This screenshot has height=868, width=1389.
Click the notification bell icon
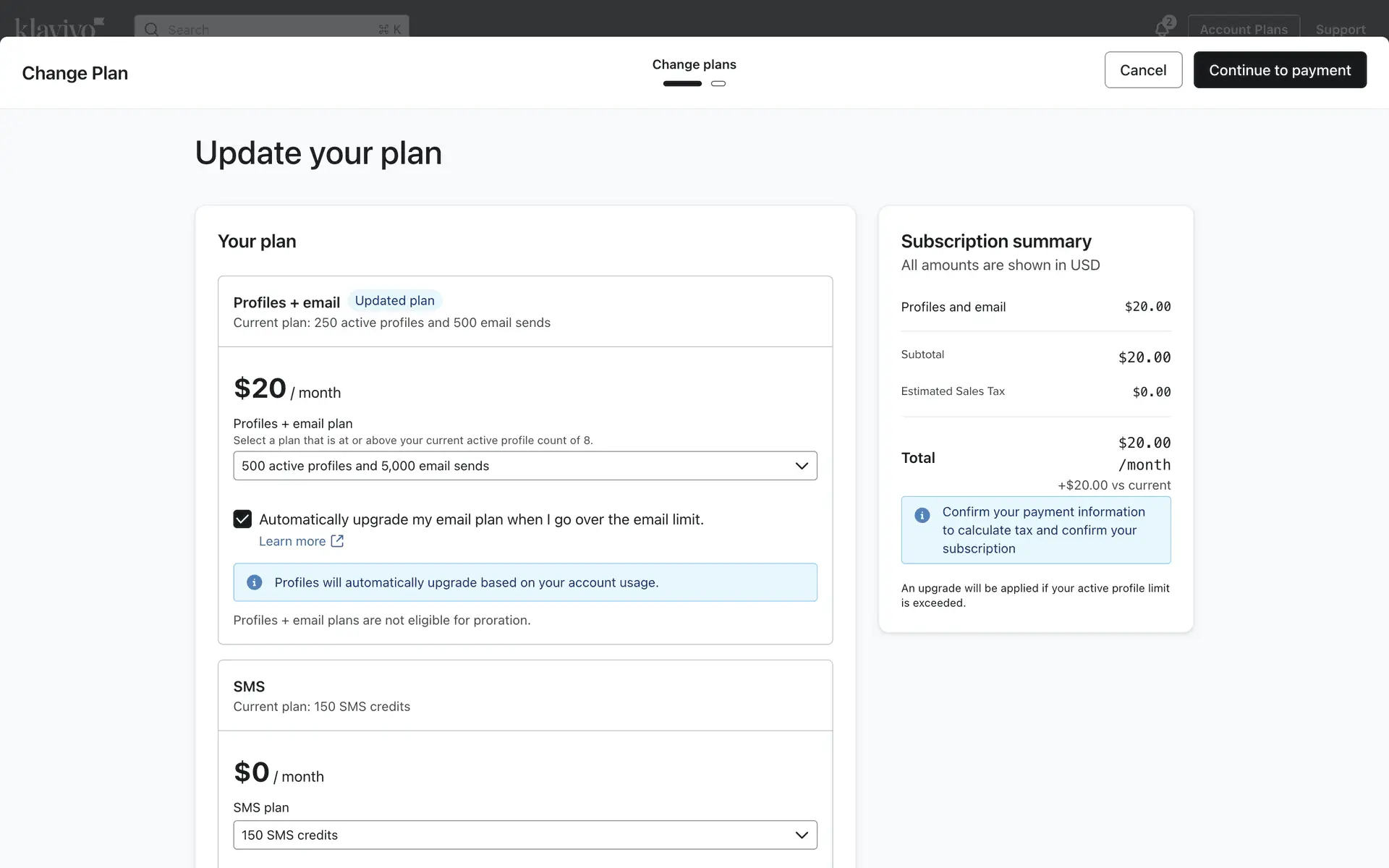tap(1162, 29)
